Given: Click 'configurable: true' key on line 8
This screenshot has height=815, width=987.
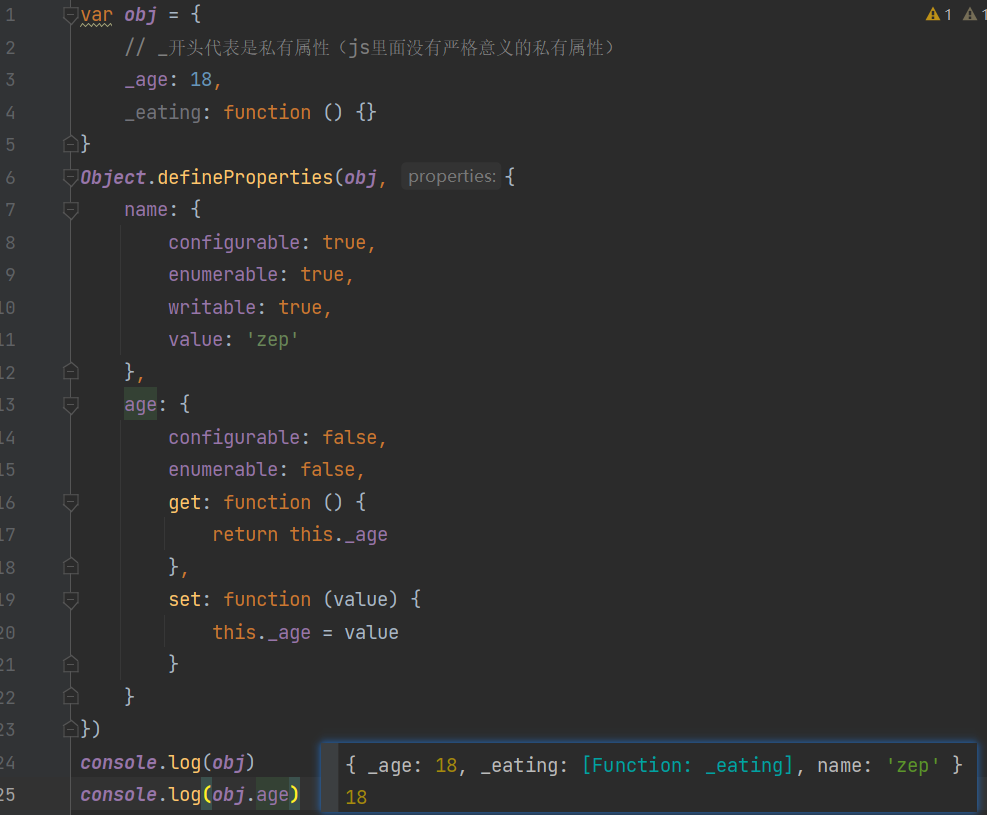Looking at the screenshot, I should tap(234, 242).
